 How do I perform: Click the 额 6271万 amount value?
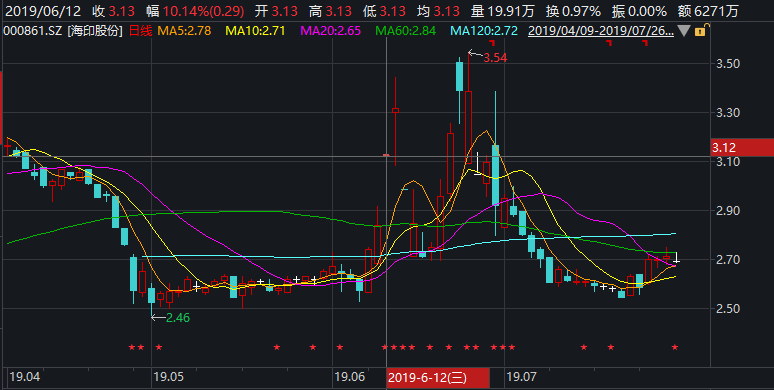[708, 11]
